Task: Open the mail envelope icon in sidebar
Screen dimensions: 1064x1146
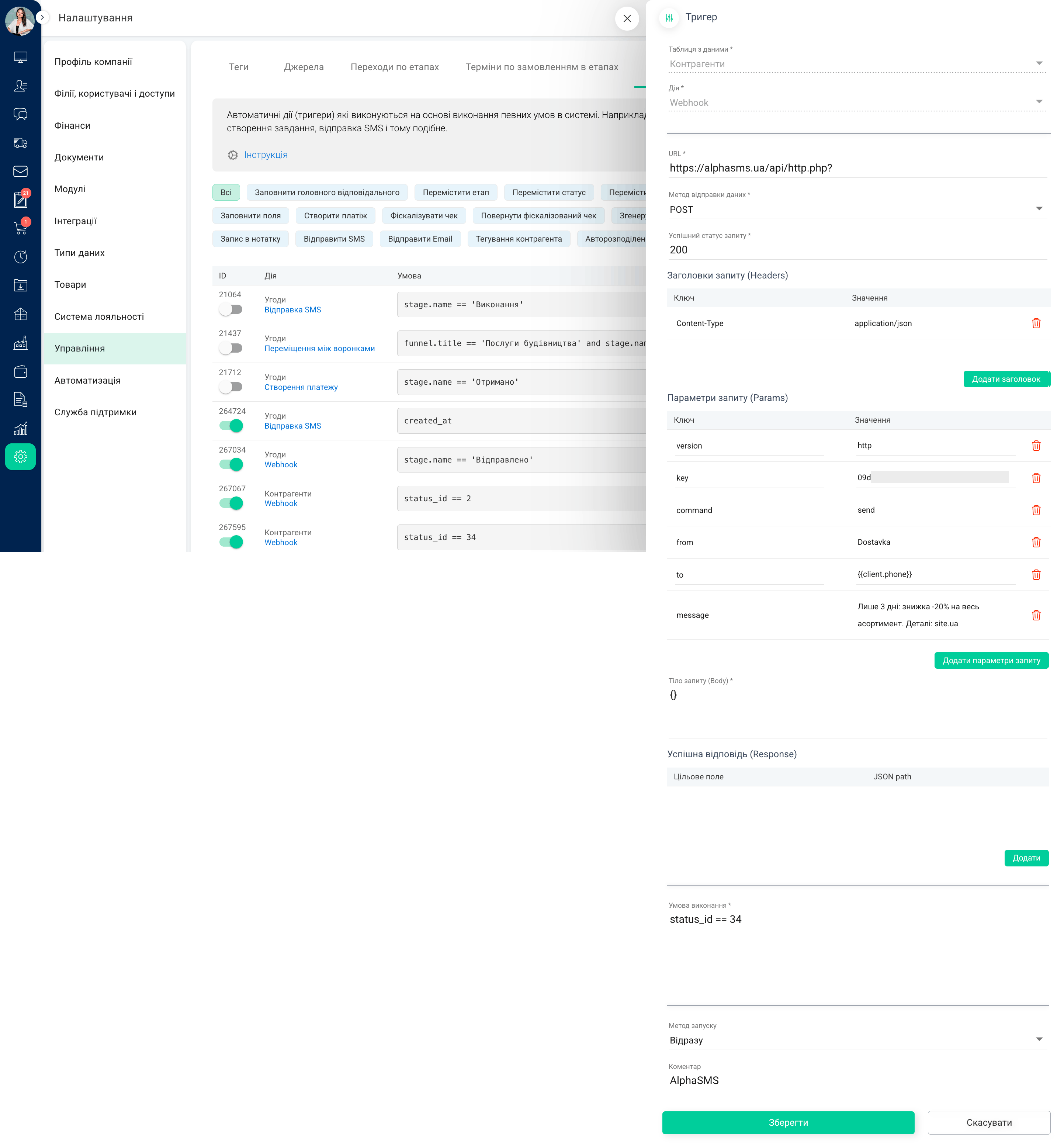Action: [x=21, y=171]
